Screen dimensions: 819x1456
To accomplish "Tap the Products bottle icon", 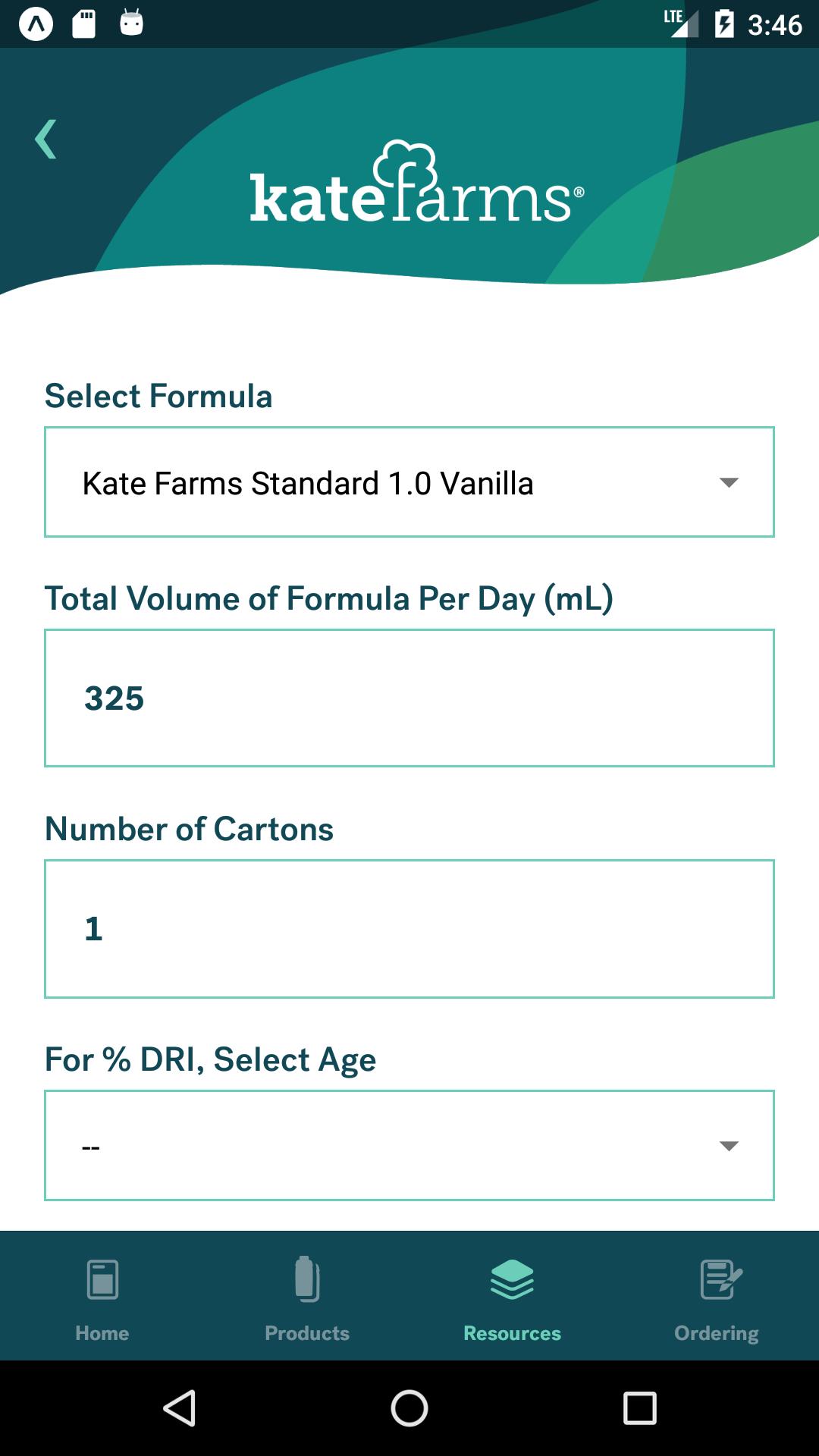I will click(x=306, y=1279).
